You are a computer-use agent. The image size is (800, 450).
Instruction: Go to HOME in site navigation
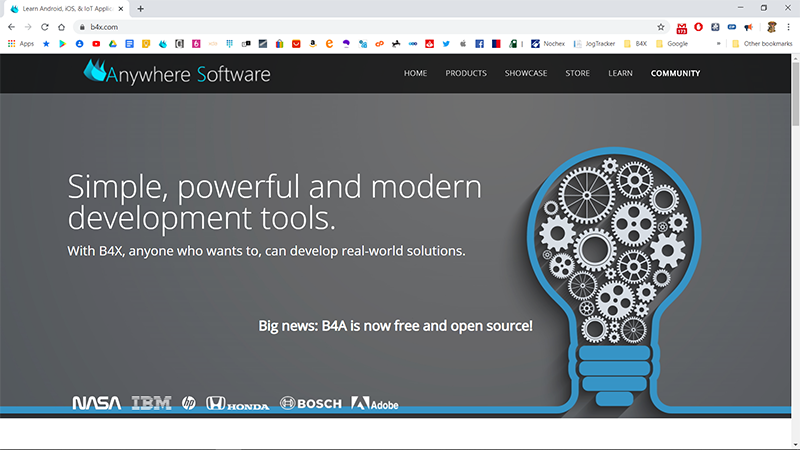coord(415,73)
